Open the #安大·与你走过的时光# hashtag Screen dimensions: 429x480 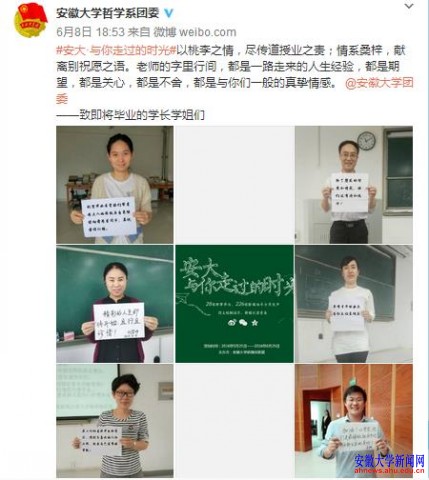[116, 51]
